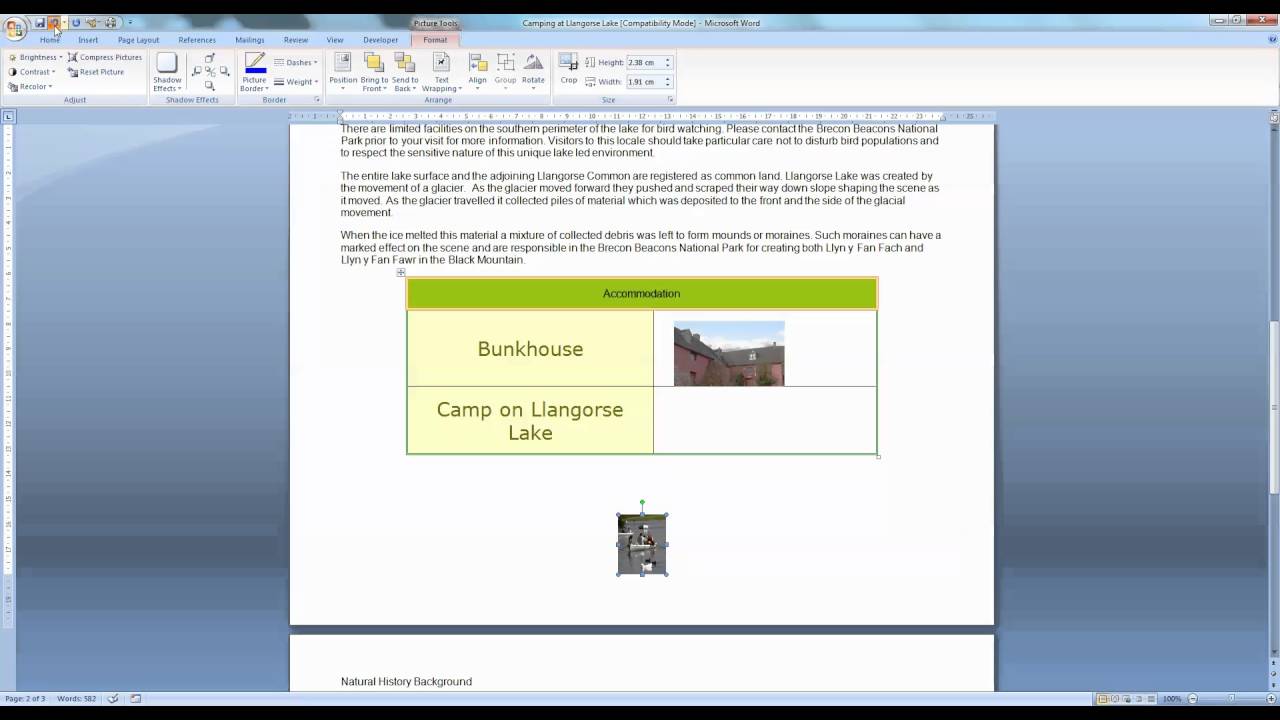Activate the Crop tool

[569, 70]
